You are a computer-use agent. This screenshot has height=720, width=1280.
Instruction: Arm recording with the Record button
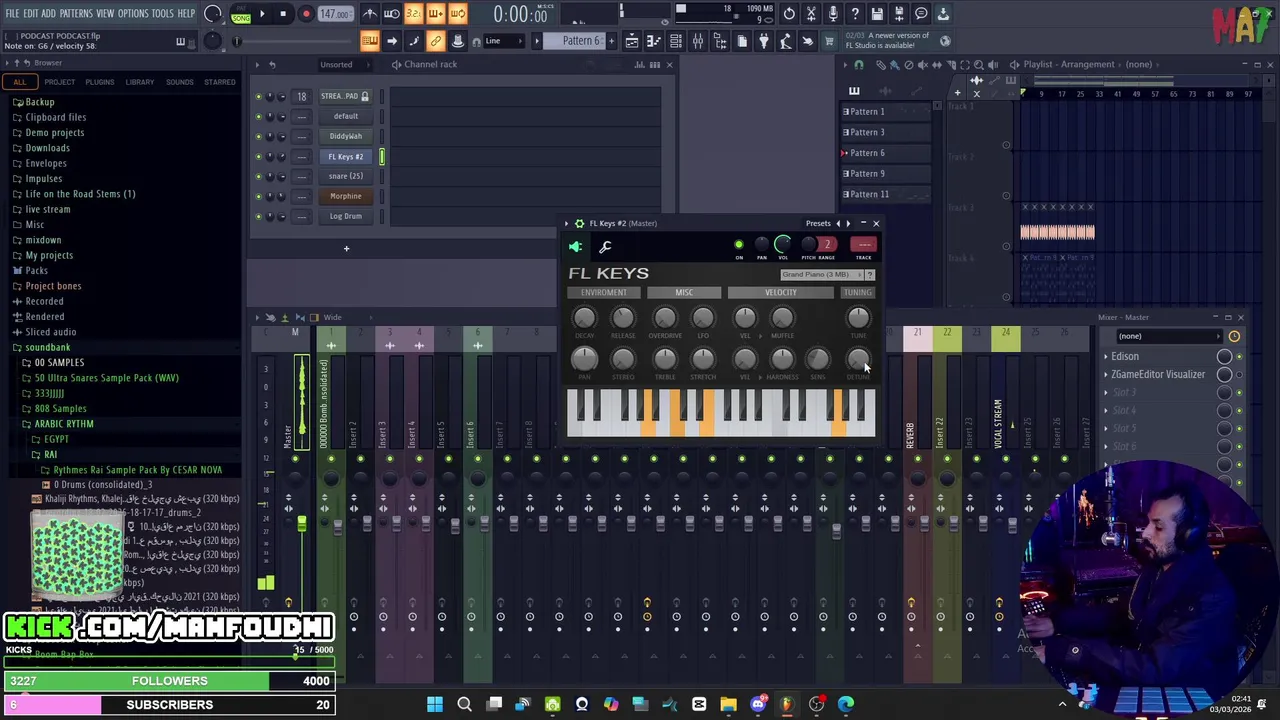click(x=306, y=14)
